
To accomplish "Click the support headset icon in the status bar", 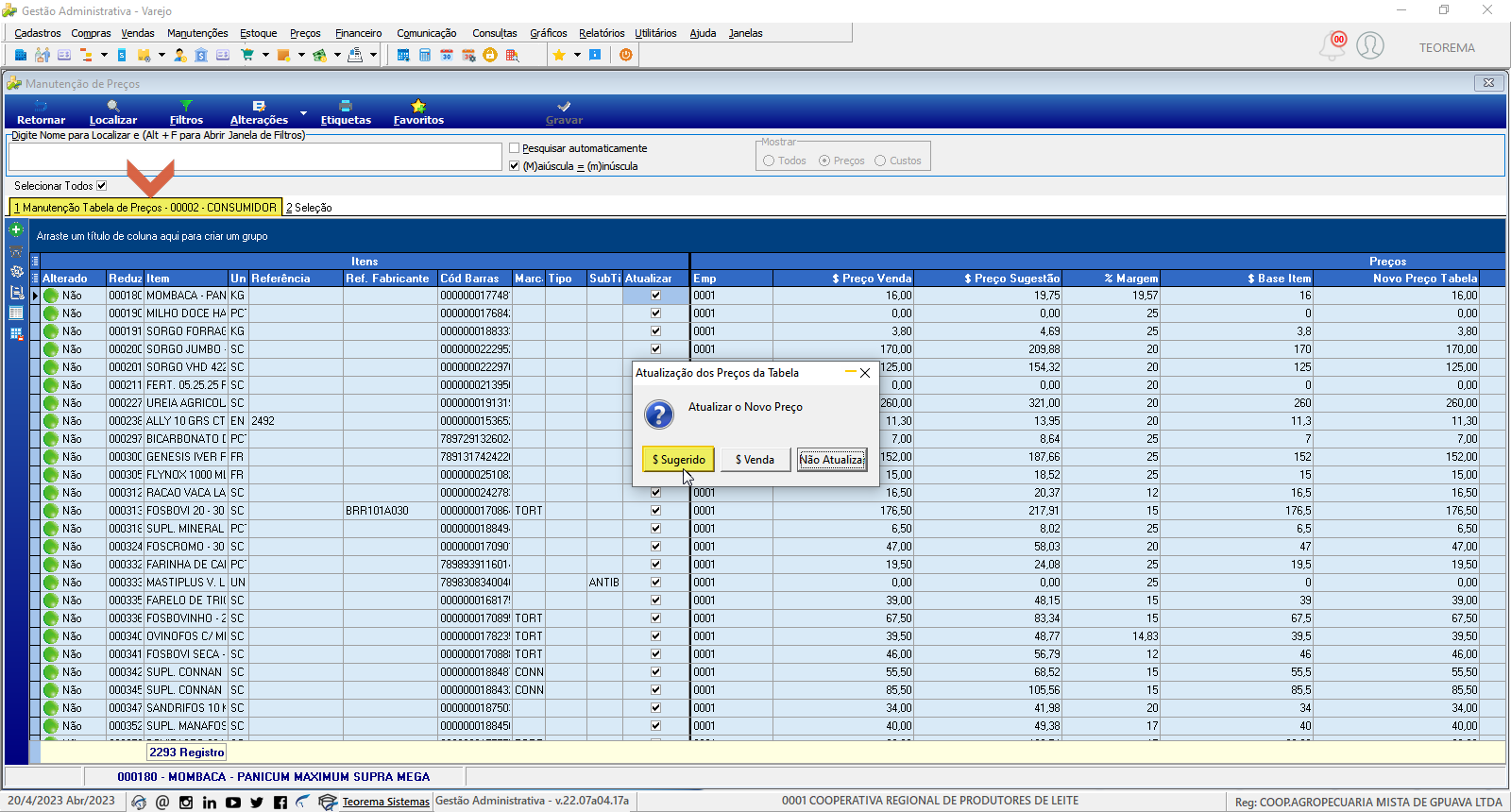I will 139,803.
